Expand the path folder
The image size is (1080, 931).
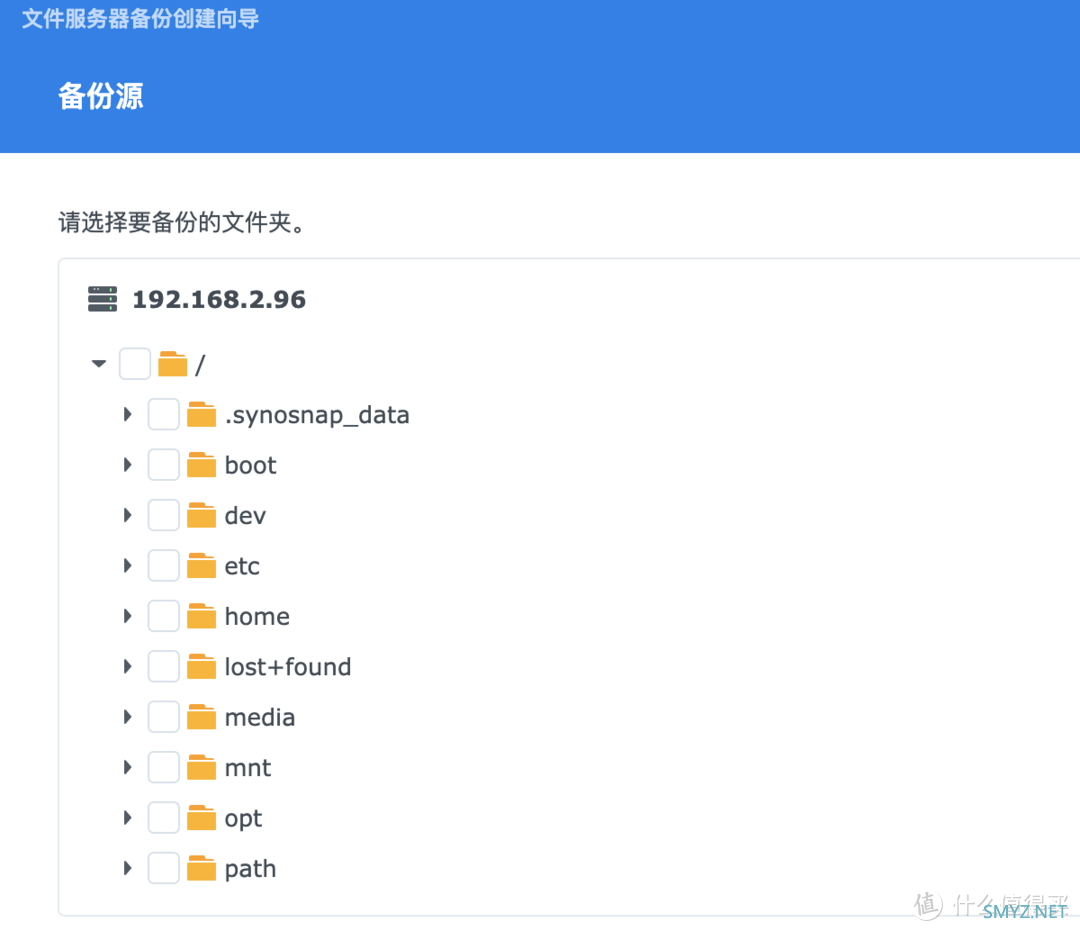tap(127, 868)
